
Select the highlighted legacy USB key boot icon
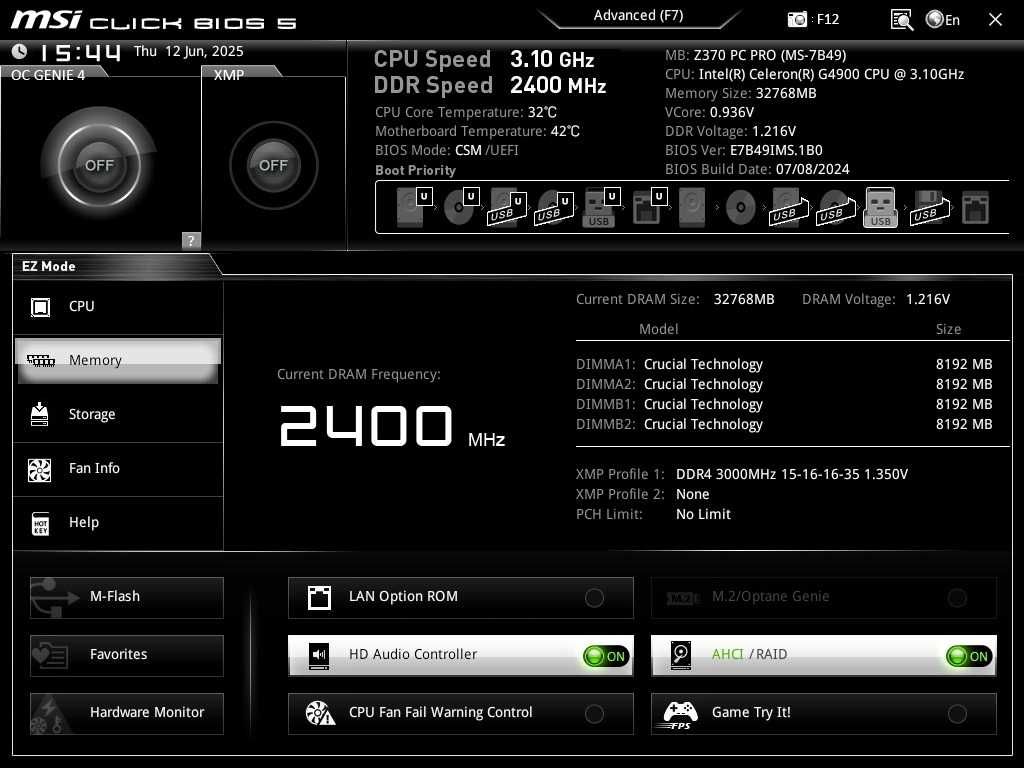[x=880, y=208]
